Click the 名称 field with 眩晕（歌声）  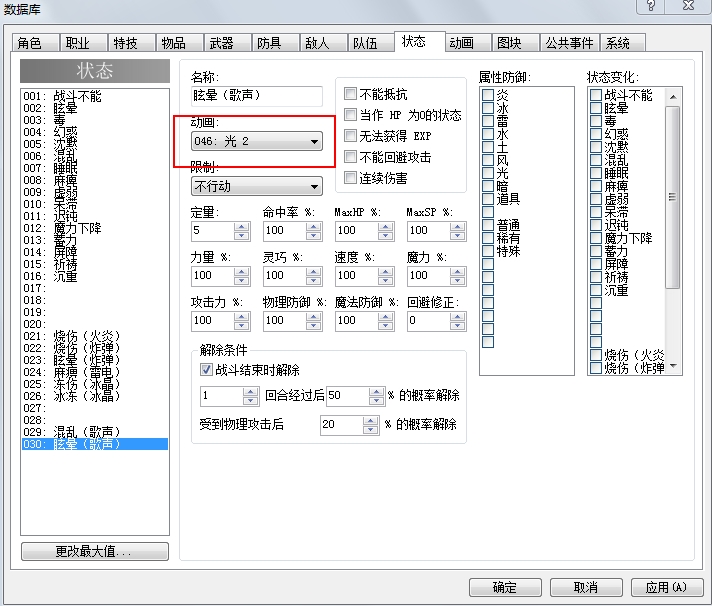pyautogui.click(x=257, y=96)
